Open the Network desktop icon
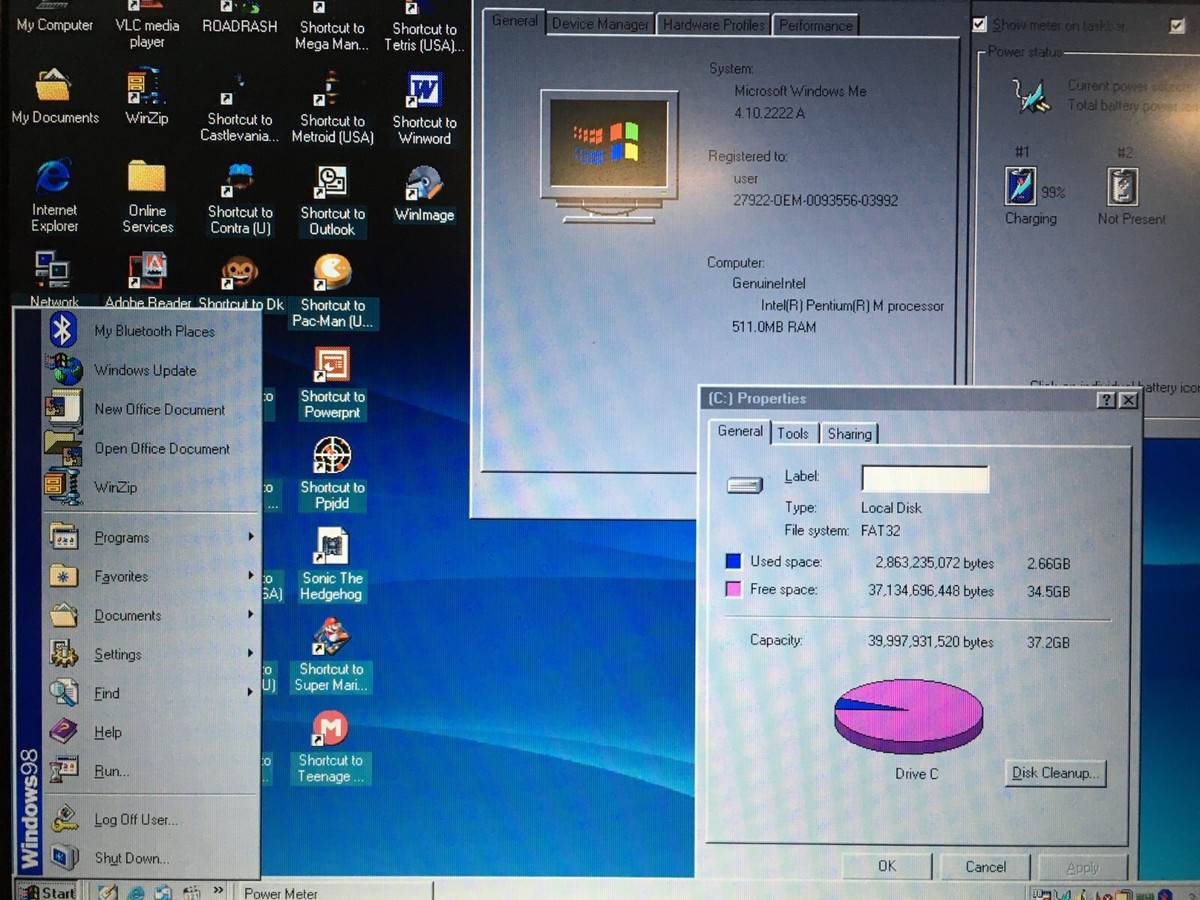This screenshot has width=1200, height=900. point(53,280)
